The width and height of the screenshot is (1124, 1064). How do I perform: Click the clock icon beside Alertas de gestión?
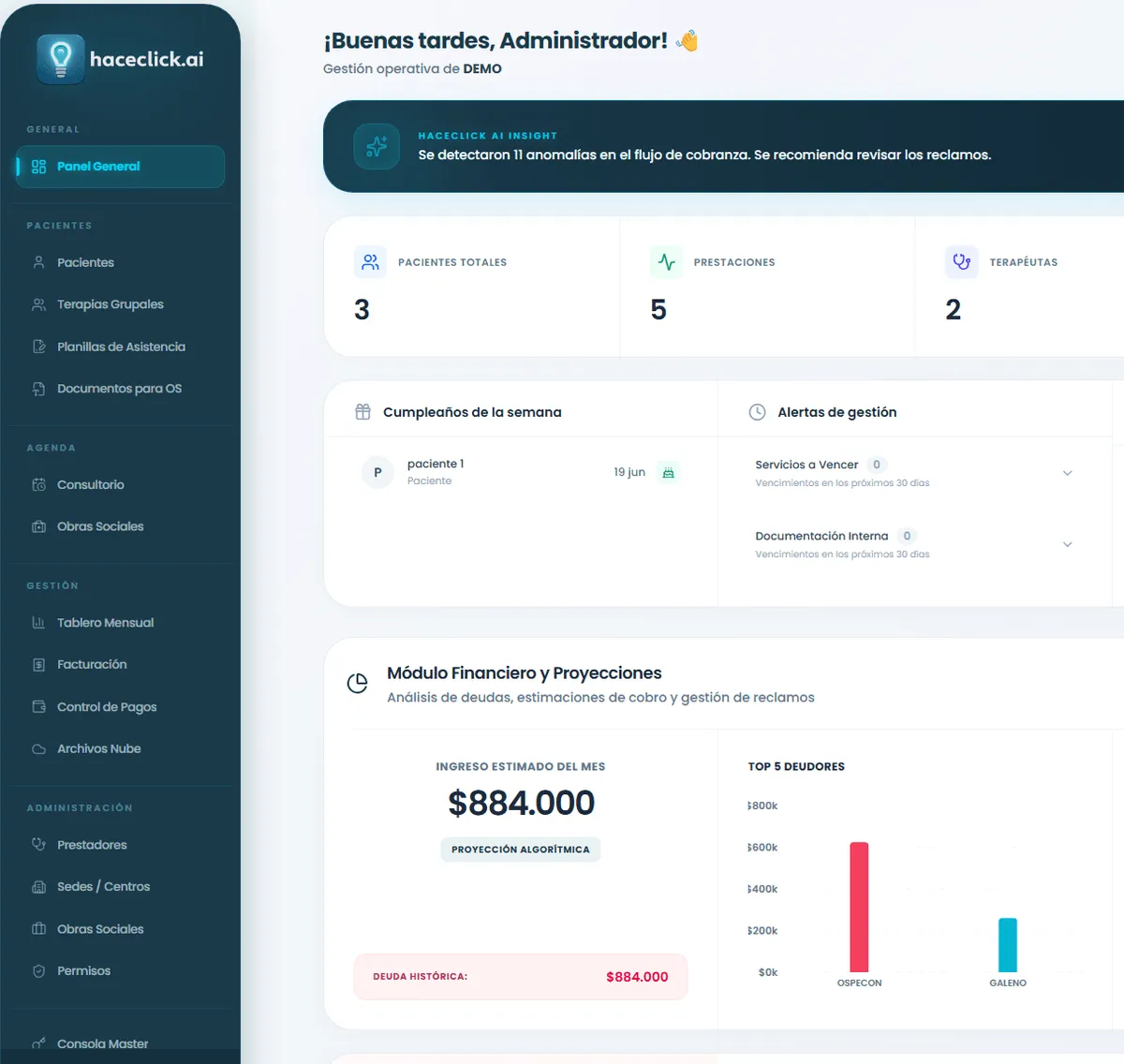757,412
